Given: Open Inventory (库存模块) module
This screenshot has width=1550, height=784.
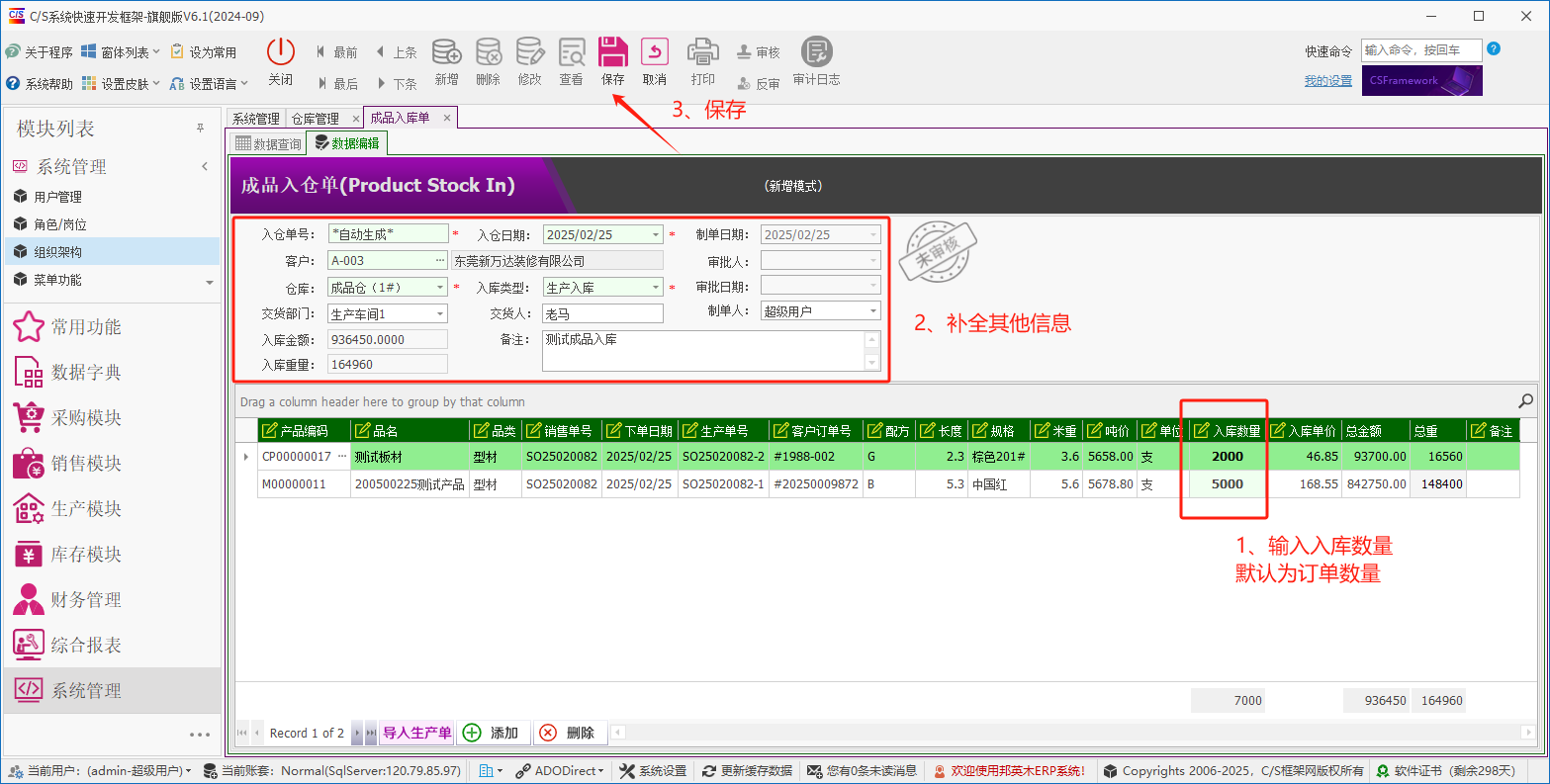Looking at the screenshot, I should (x=112, y=554).
